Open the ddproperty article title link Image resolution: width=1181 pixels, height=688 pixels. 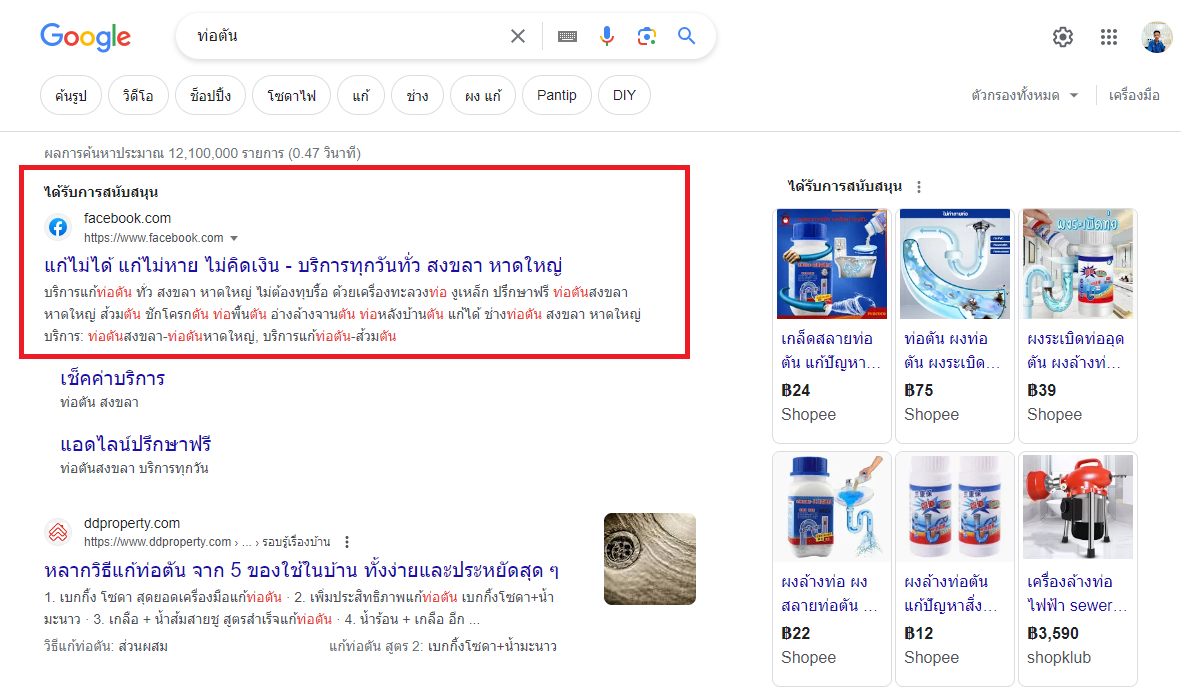click(x=301, y=570)
